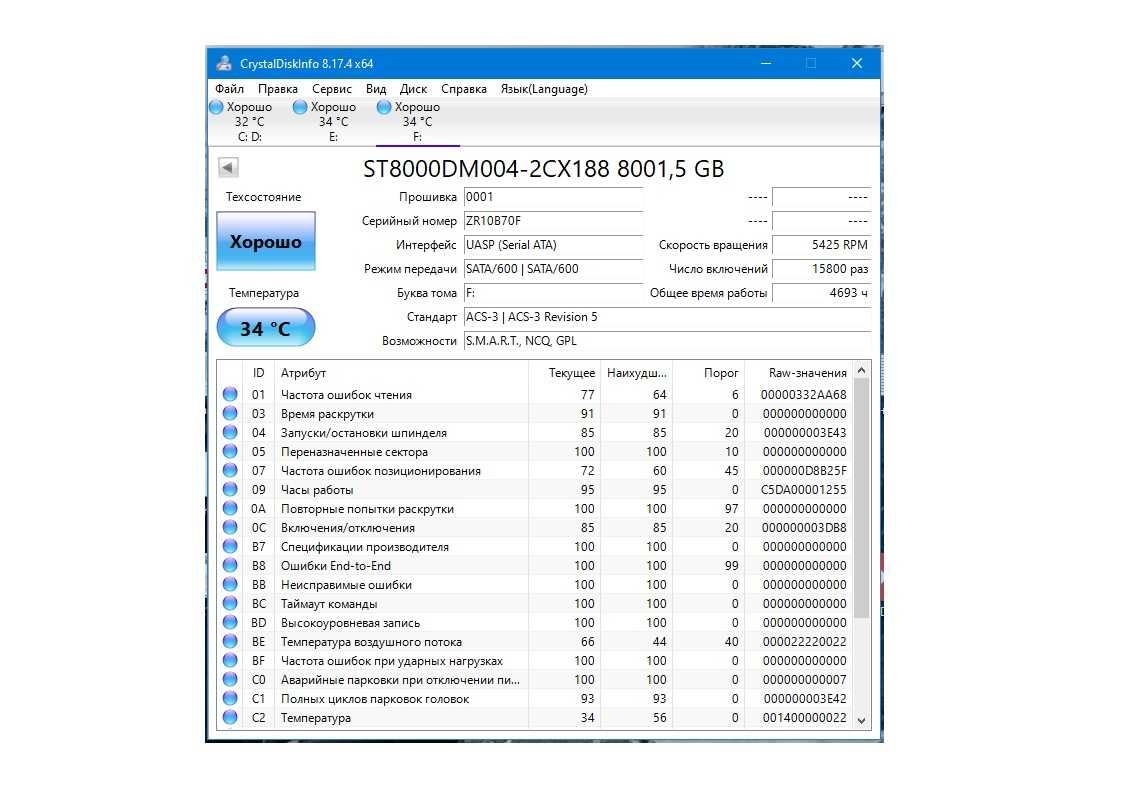The image size is (1123, 794).
Task: Open the Файл menu
Action: click(x=229, y=89)
